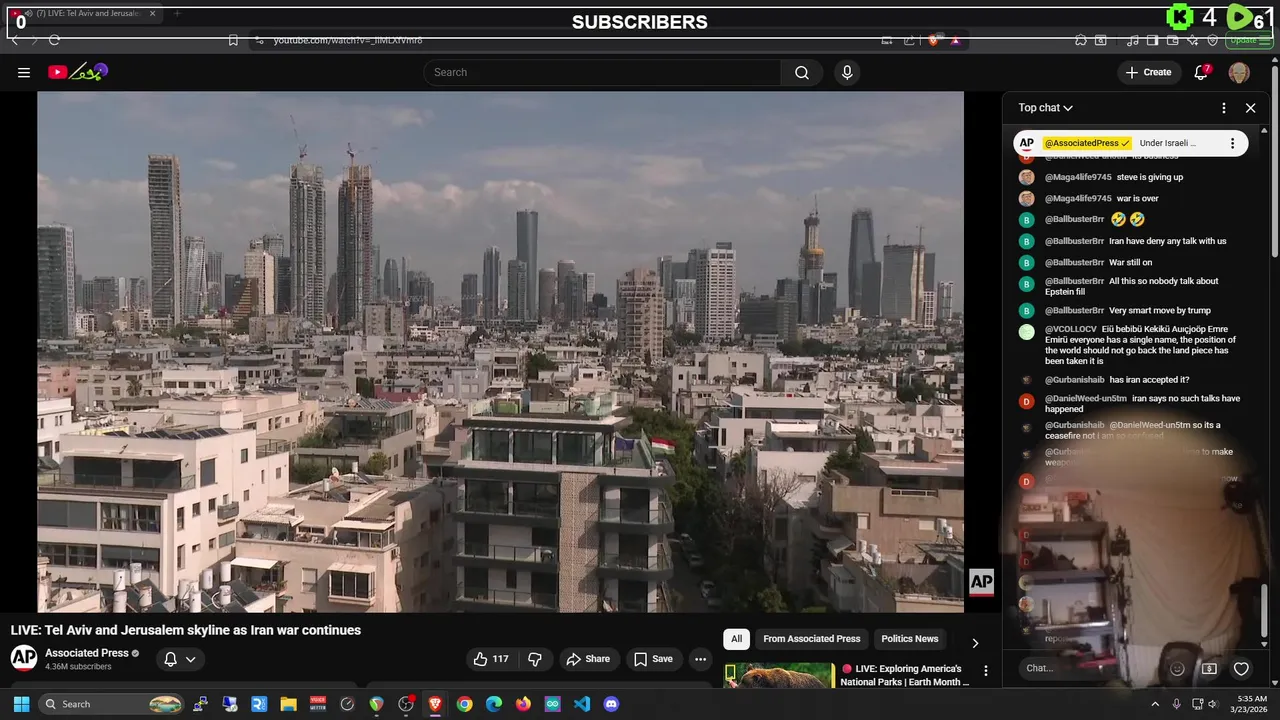Dislike the video with thumbs down
The image size is (1280, 720).
coord(535,659)
